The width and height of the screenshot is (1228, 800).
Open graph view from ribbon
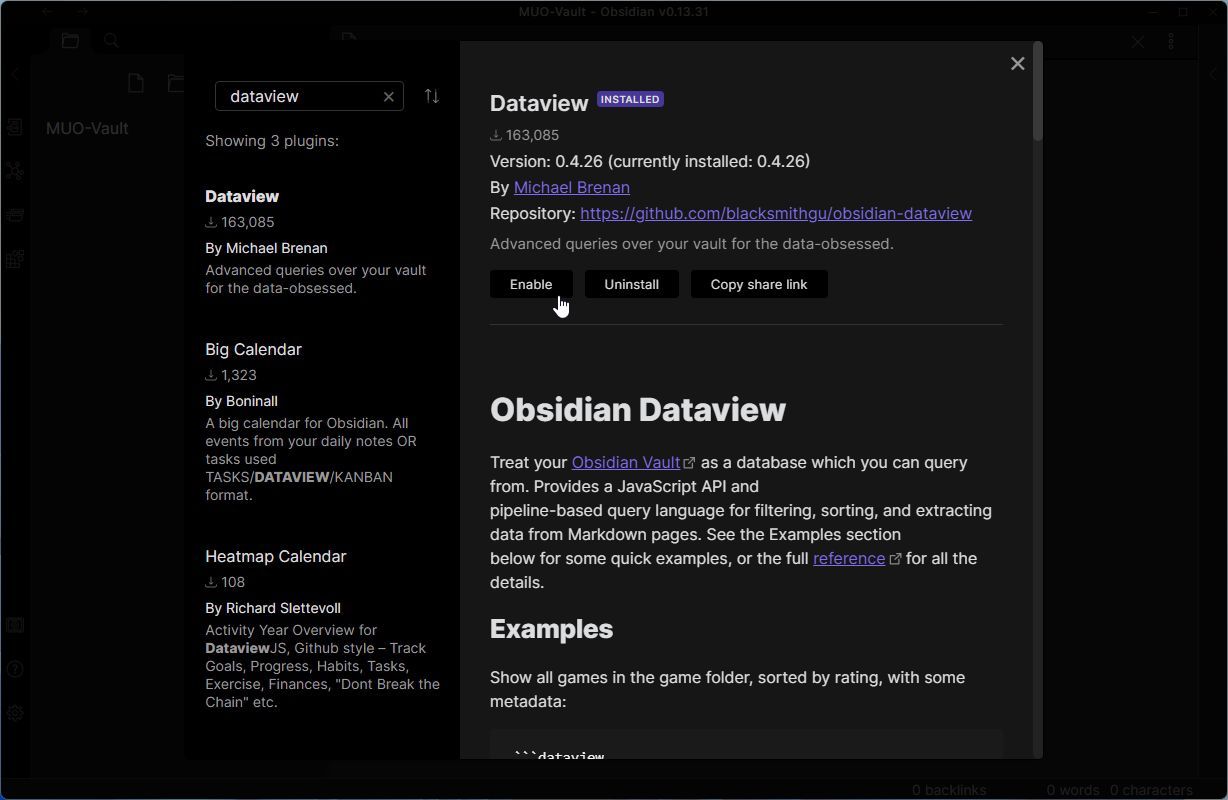click(15, 171)
